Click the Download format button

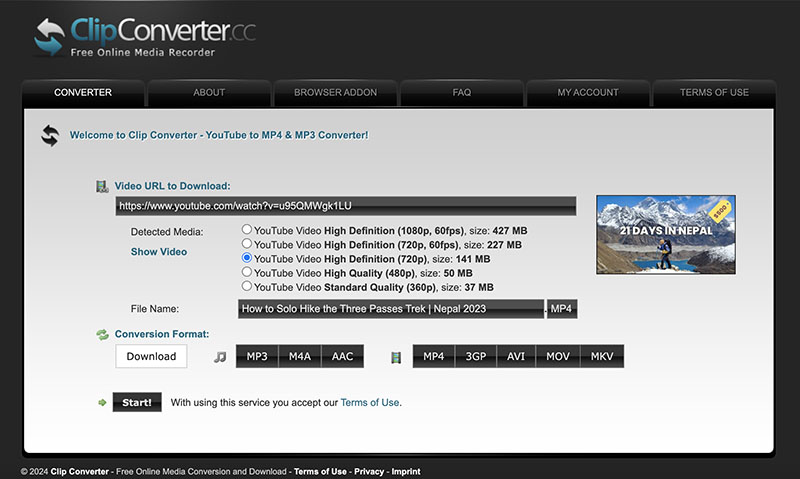[x=151, y=356]
